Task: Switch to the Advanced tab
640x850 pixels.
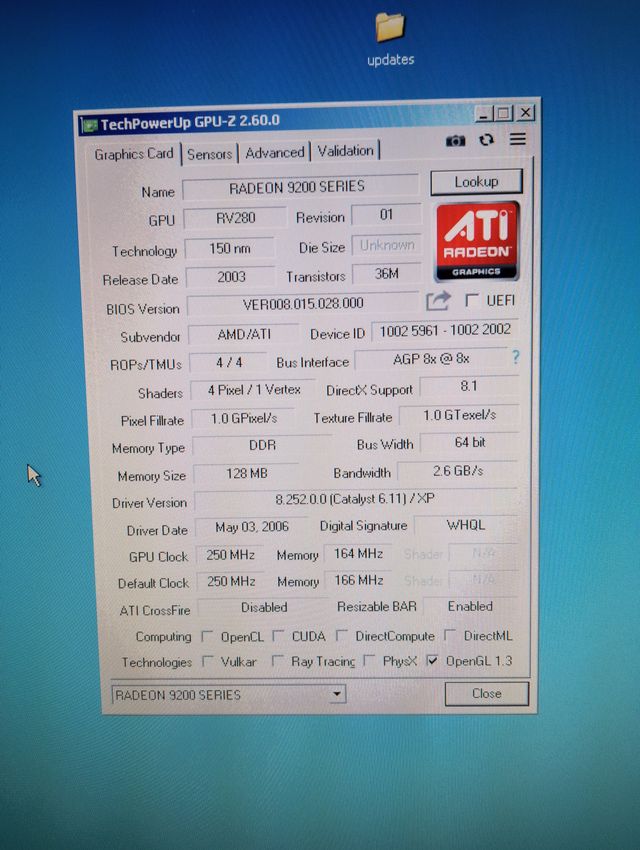Action: 274,153
